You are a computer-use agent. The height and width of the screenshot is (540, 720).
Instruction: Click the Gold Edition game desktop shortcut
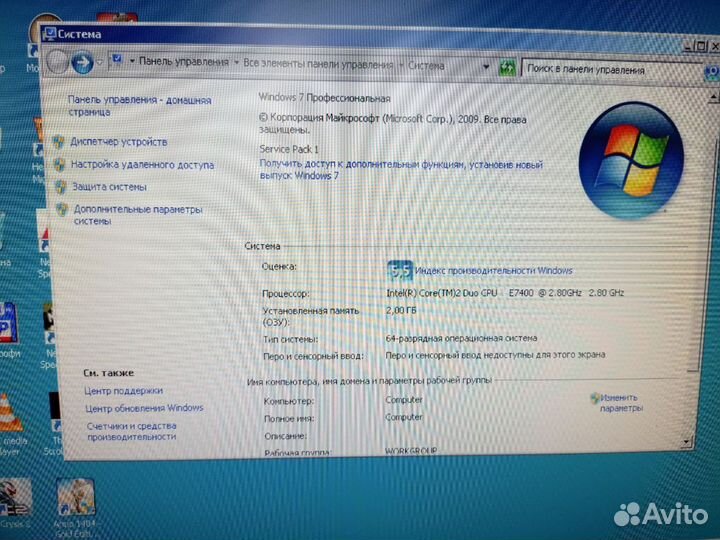(76, 507)
